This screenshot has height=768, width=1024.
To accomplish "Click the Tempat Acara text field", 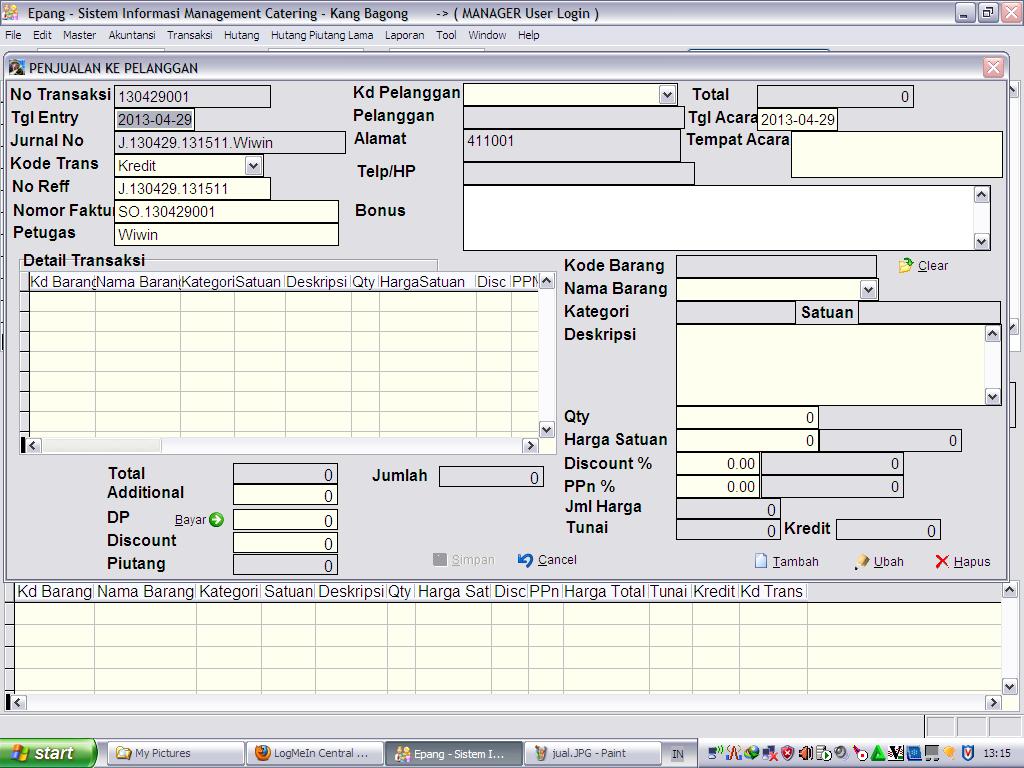I will pos(896,155).
